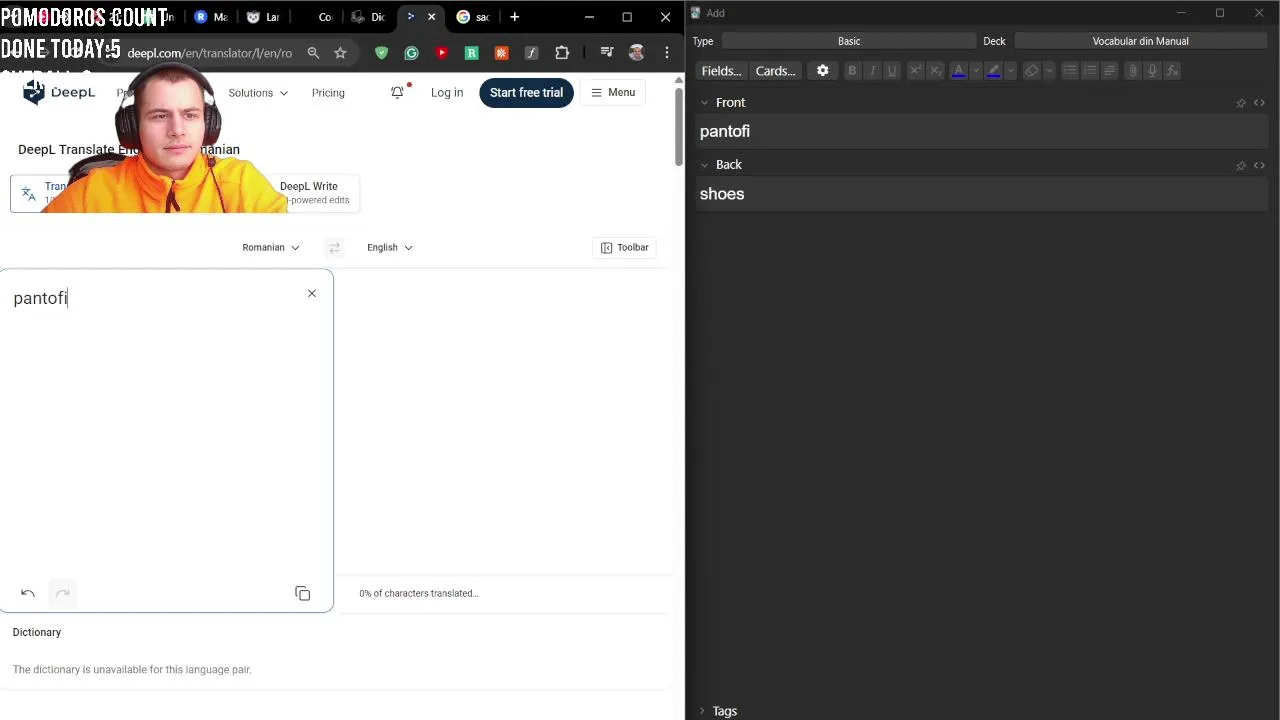This screenshot has height=720, width=1280.
Task: Open English target language dropdown
Action: pyautogui.click(x=390, y=248)
